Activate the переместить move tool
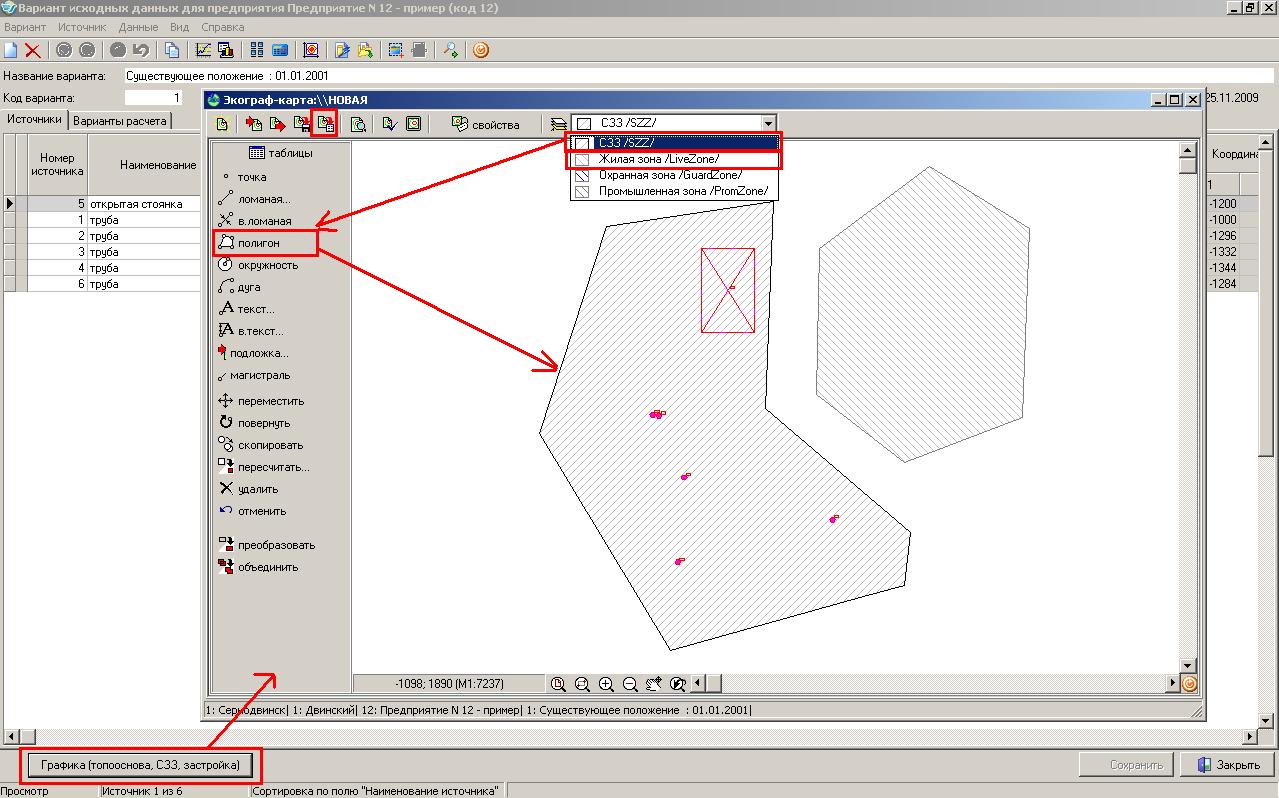 click(270, 401)
